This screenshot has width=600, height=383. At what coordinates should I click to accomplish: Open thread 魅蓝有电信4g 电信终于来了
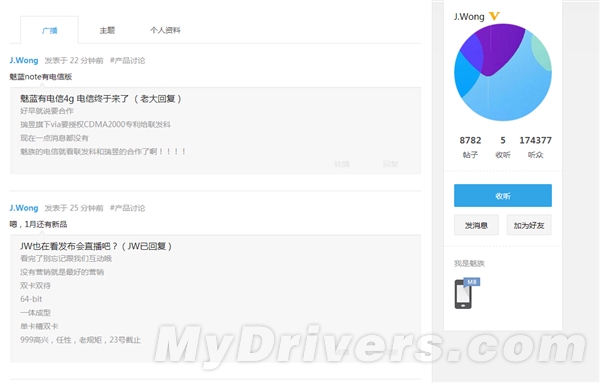pos(101,99)
